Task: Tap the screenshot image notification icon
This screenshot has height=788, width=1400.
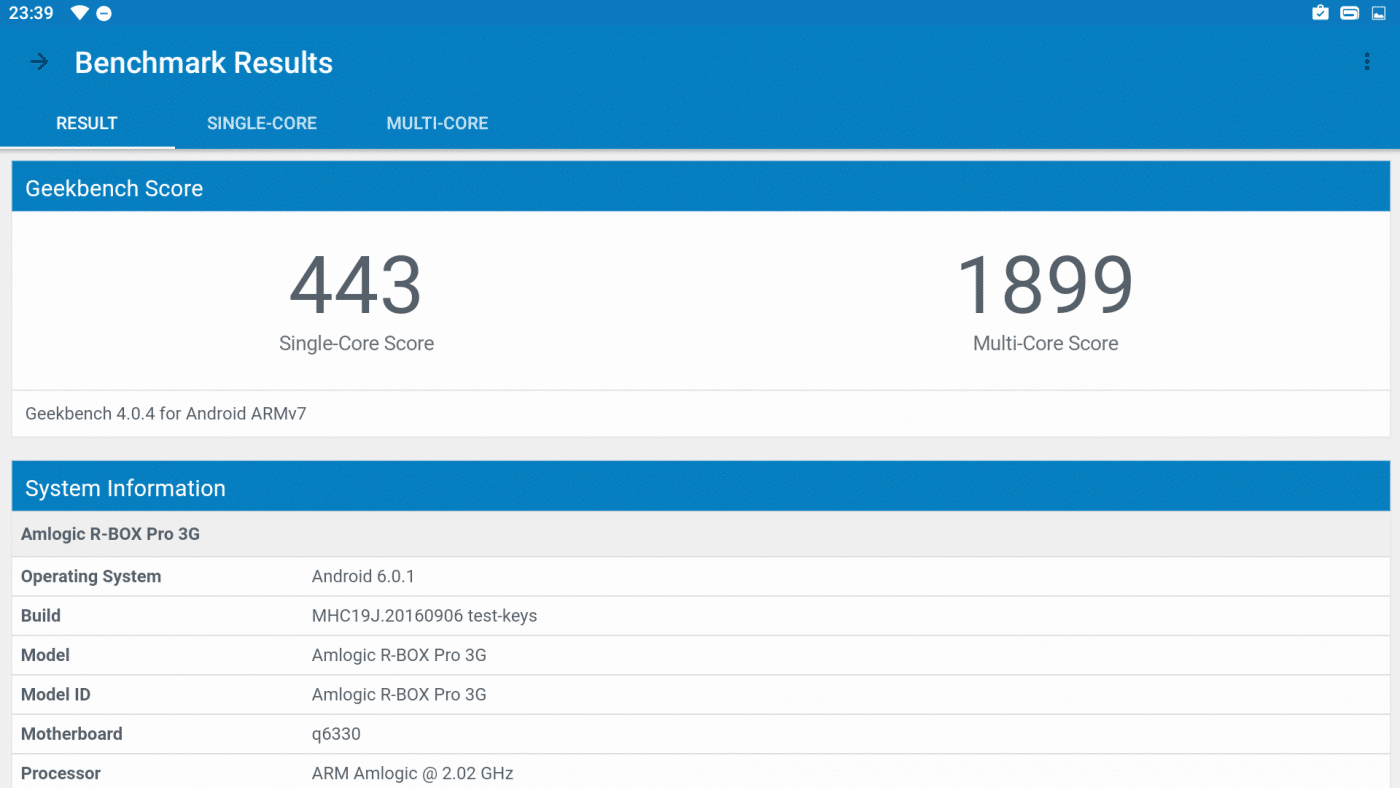Action: click(x=1378, y=13)
